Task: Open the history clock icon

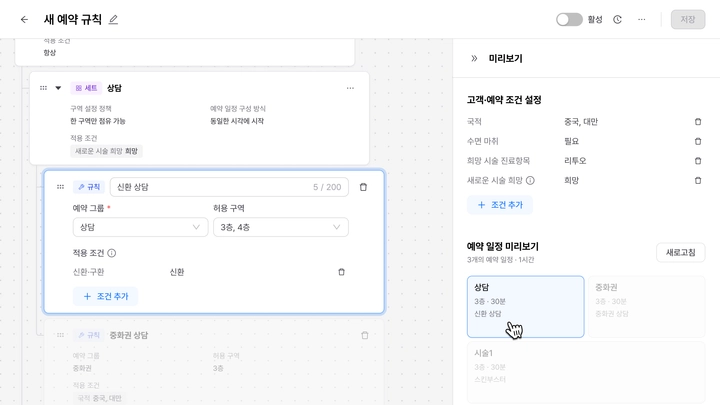Action: (x=617, y=19)
